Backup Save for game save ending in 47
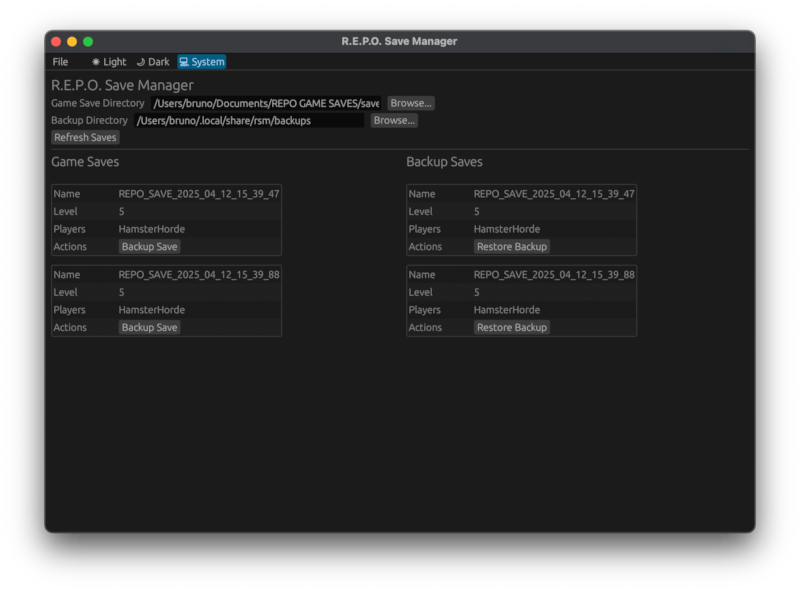The height and width of the screenshot is (592, 800). click(x=149, y=246)
